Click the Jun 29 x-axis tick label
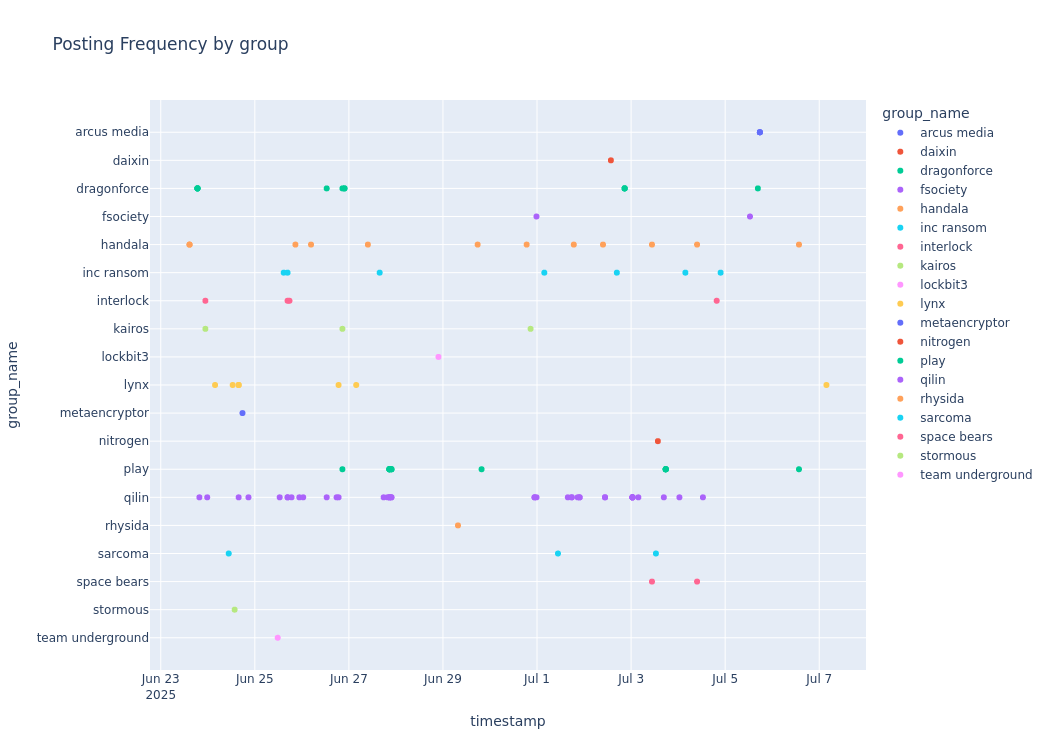The image size is (1050, 750). tap(443, 679)
